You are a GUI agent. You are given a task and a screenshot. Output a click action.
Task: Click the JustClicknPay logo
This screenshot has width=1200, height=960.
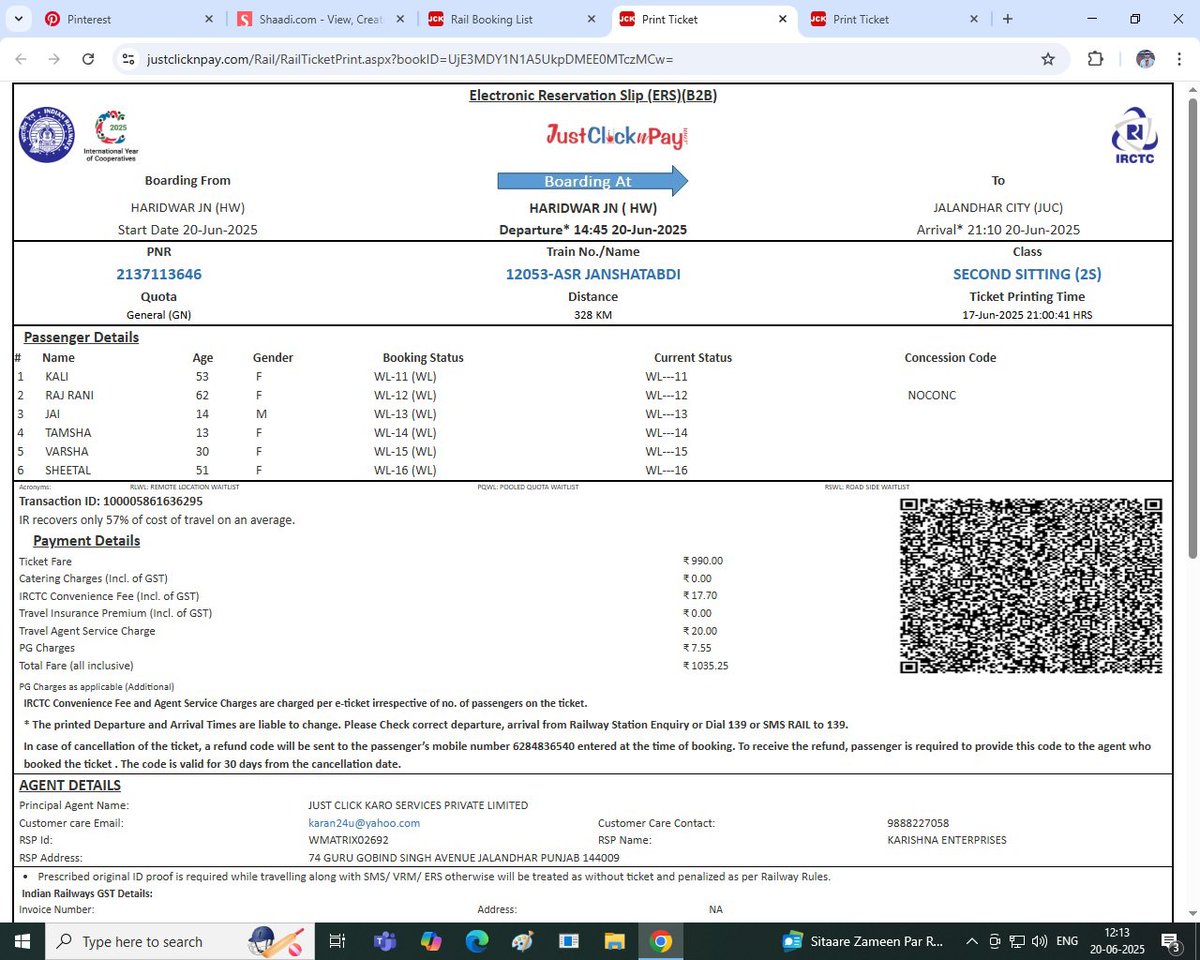pyautogui.click(x=617, y=135)
